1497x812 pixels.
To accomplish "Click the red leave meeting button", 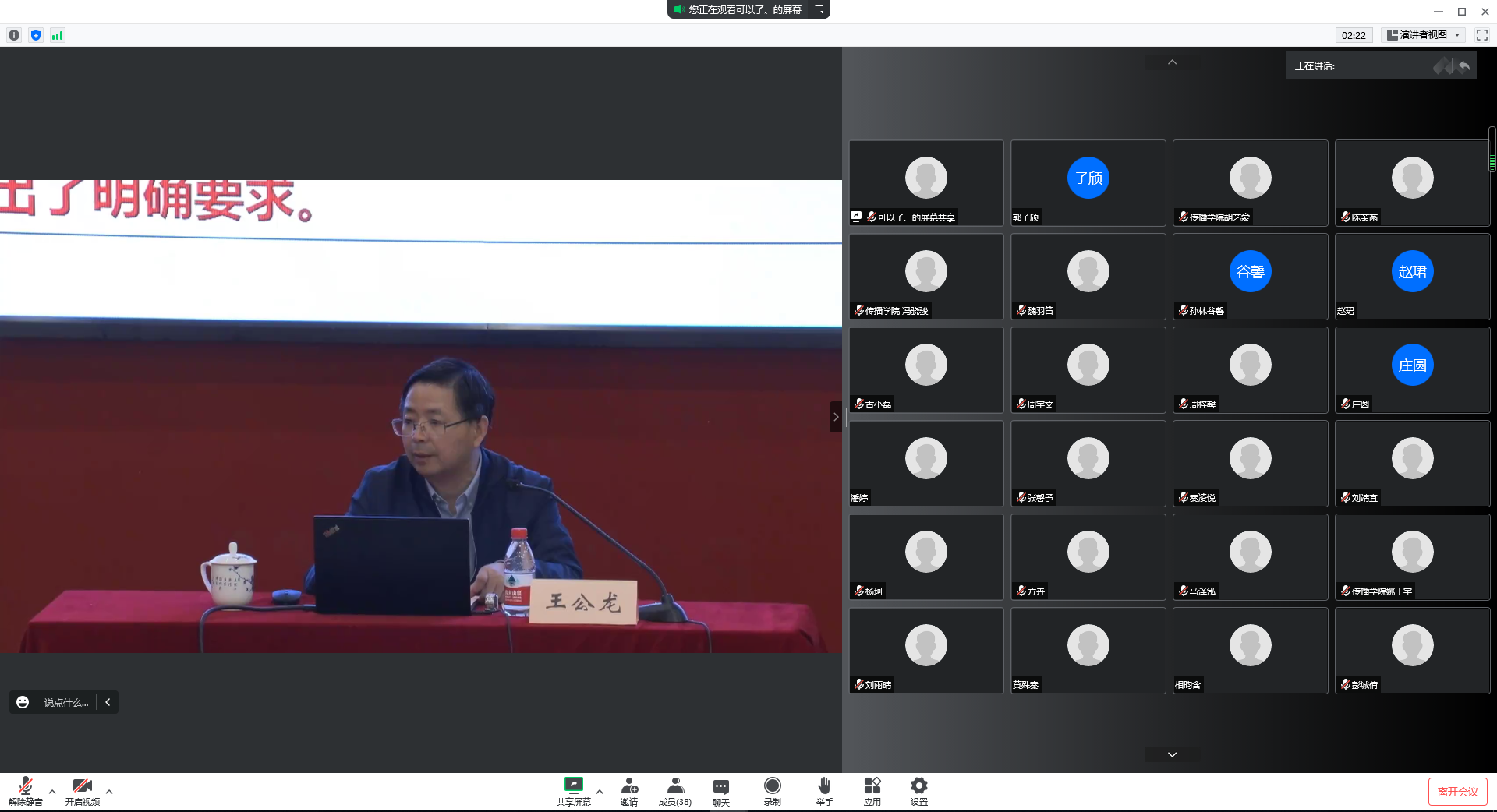I will [x=1457, y=792].
